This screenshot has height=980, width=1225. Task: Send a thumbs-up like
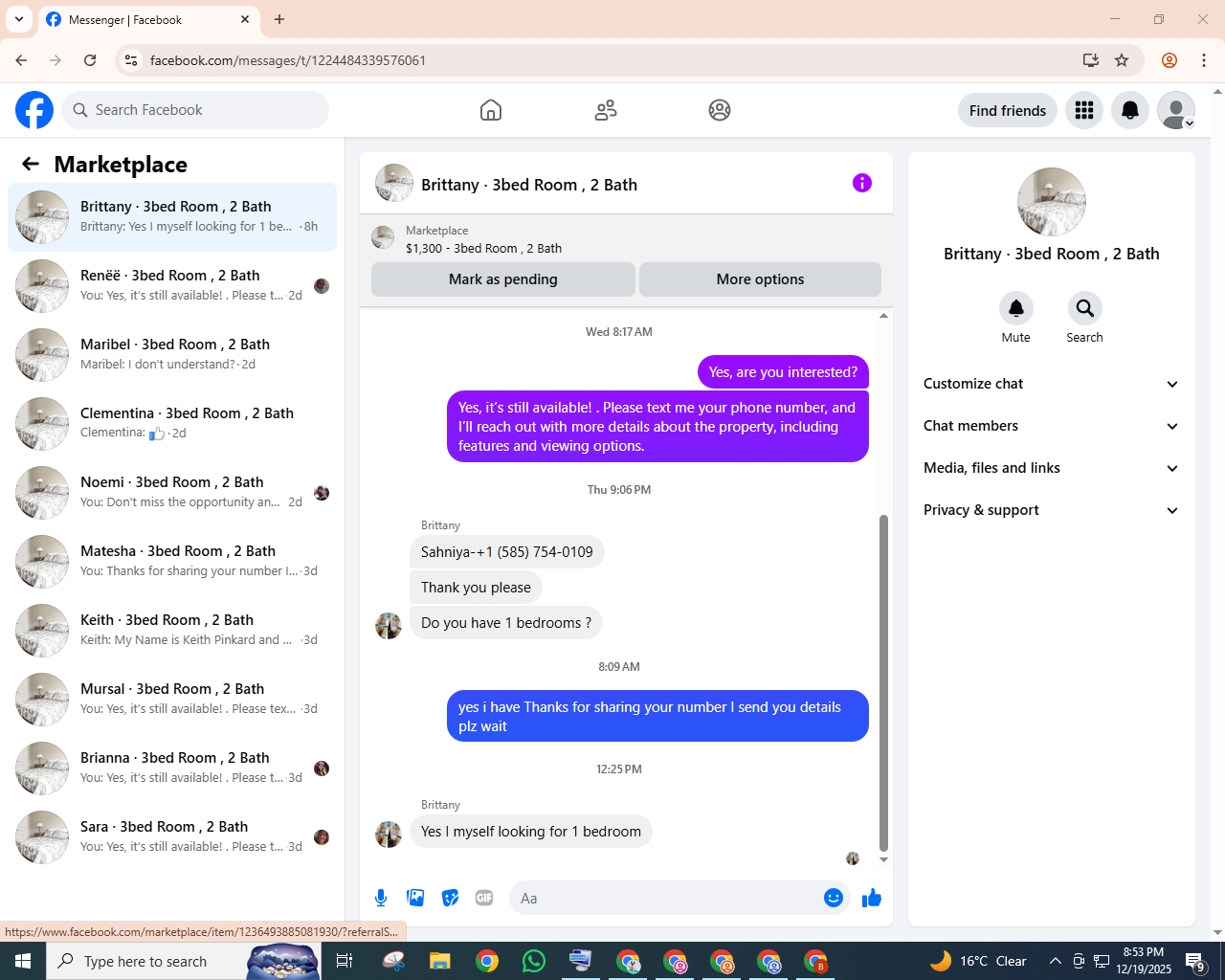pos(872,898)
